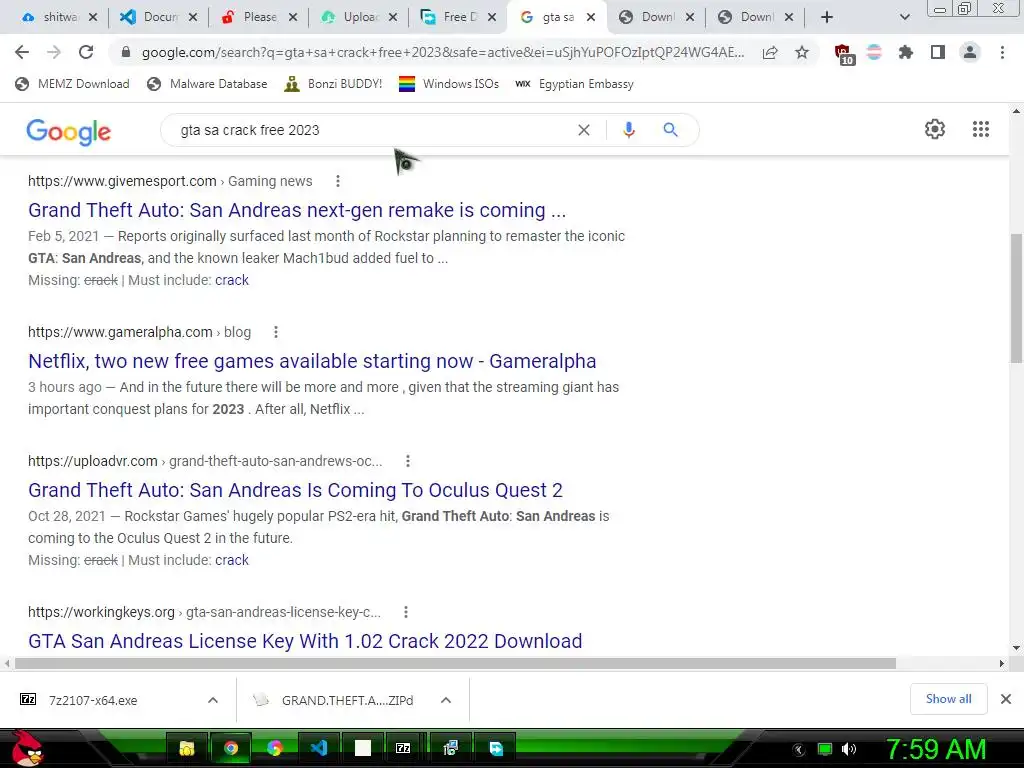Screen dimensions: 1024x768
Task: Close the 'shitwa' tab
Action: [93, 17]
